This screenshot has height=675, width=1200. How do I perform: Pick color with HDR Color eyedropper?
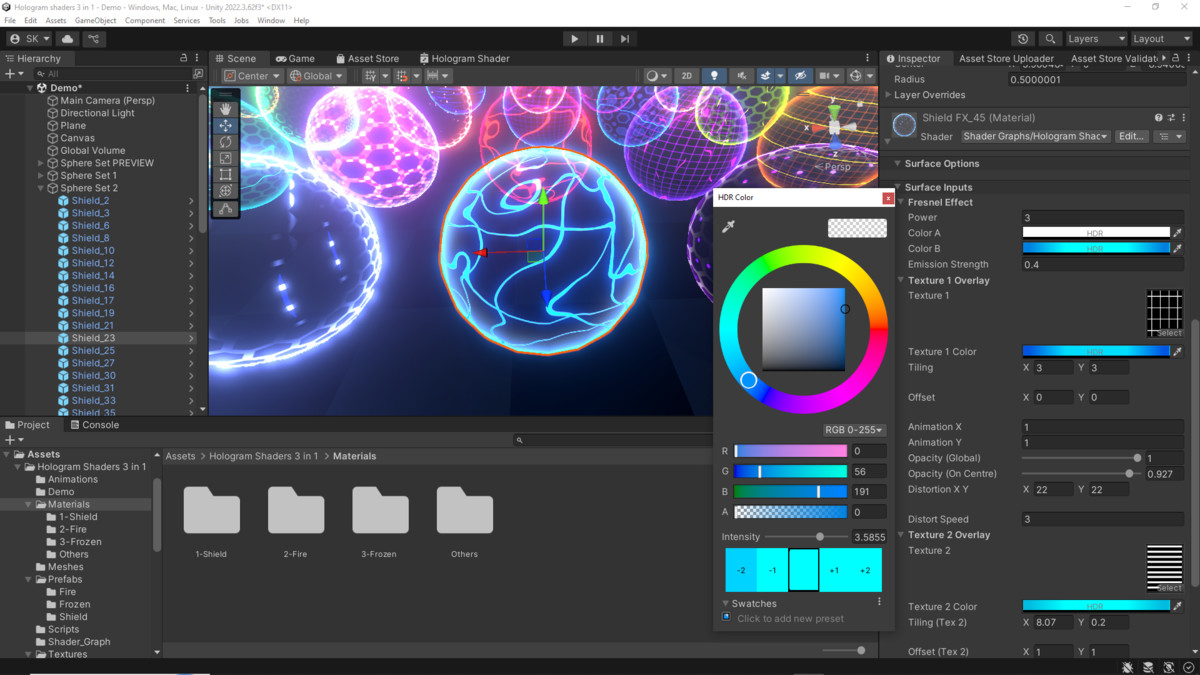pos(728,227)
